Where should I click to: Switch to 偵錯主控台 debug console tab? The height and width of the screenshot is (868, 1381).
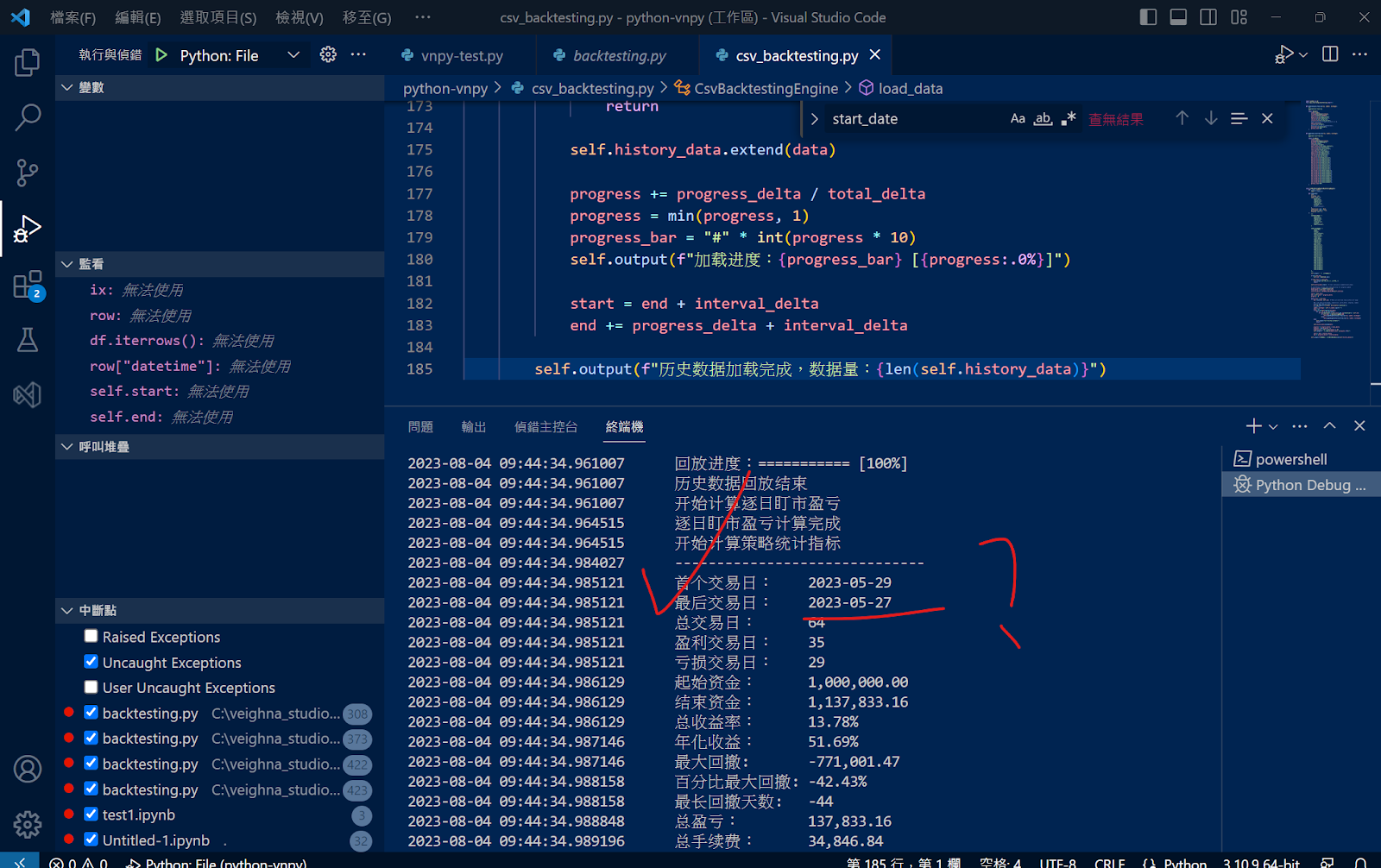(x=546, y=426)
